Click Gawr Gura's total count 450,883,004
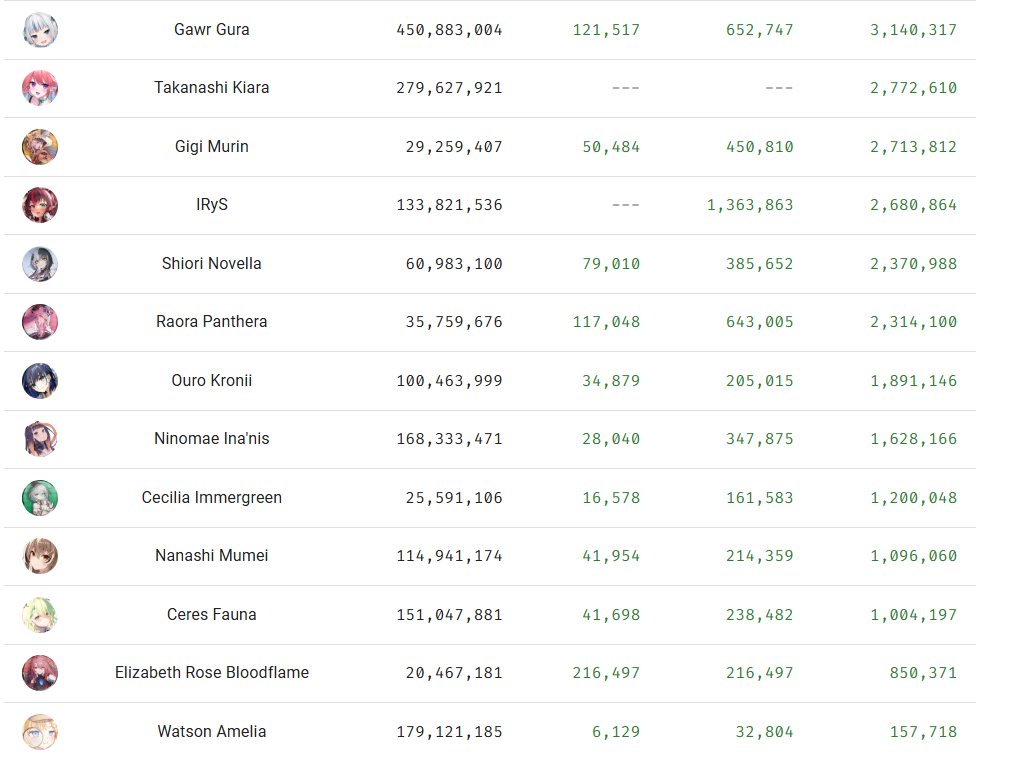This screenshot has width=1016, height=767. coord(449,30)
